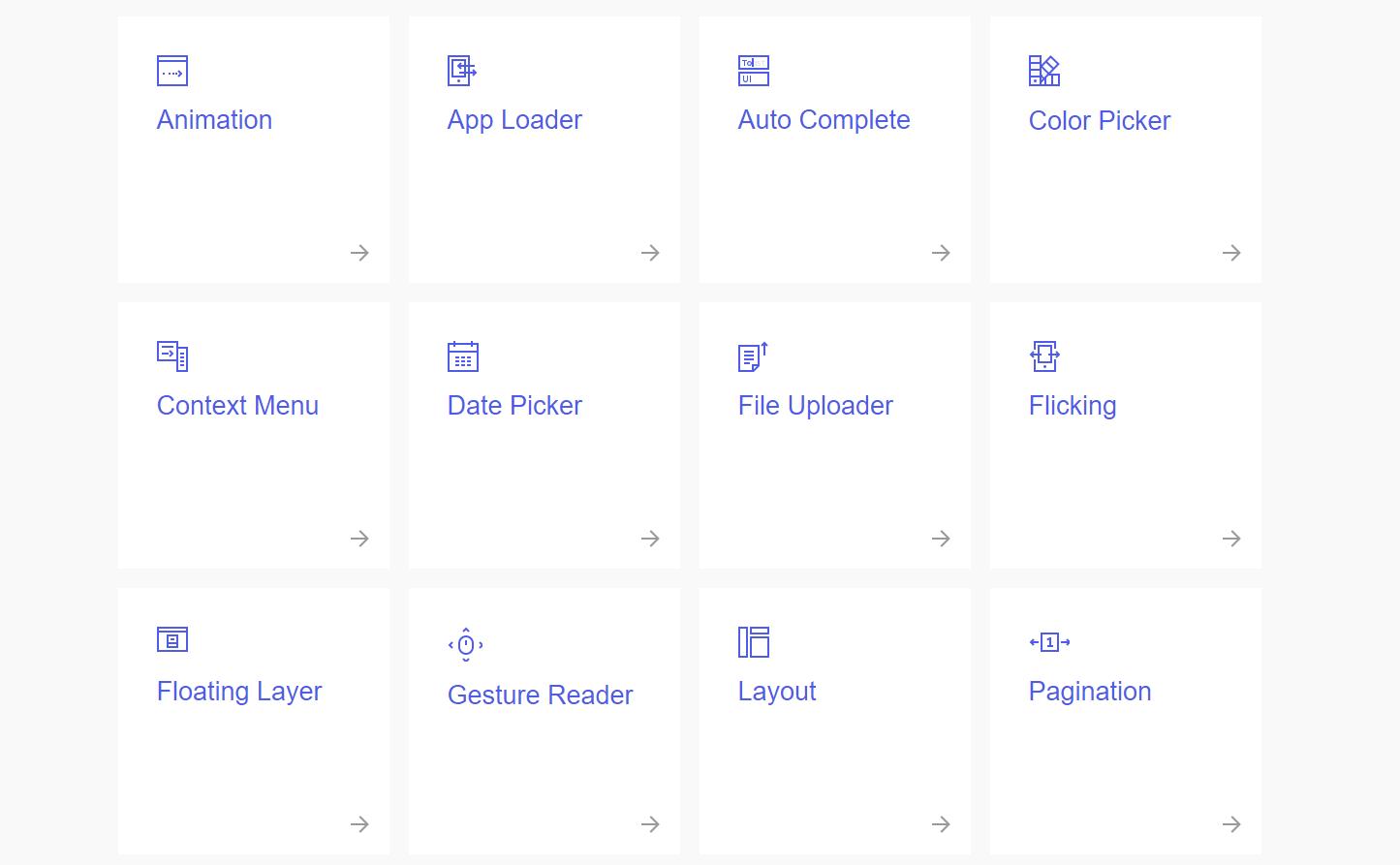Click the Auto Complete icon
Screen dimensions: 1400x865
point(754,71)
